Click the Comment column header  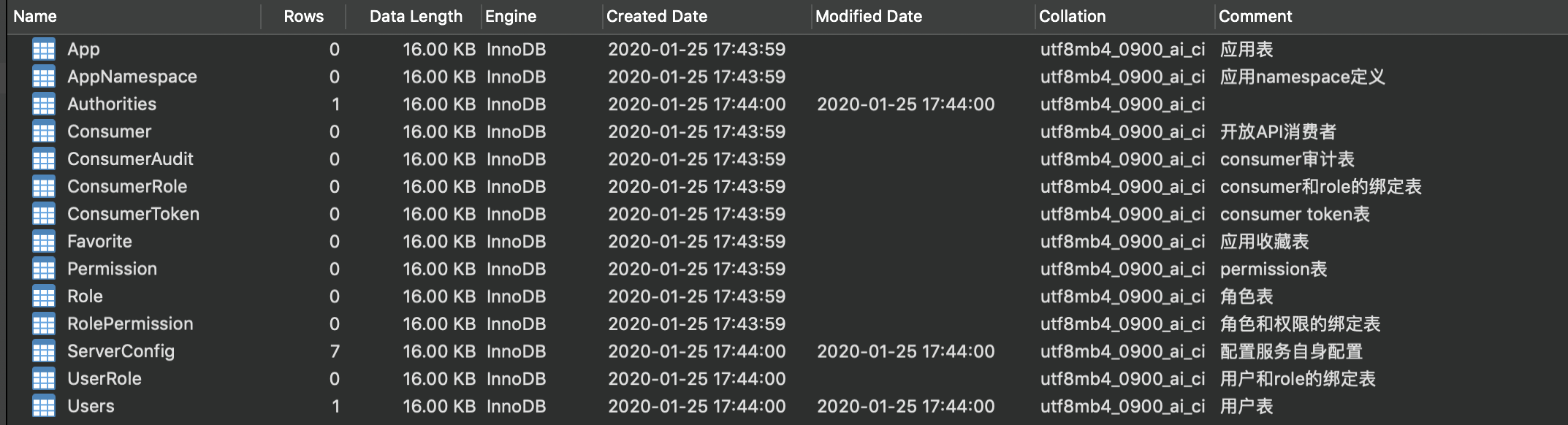click(1254, 15)
